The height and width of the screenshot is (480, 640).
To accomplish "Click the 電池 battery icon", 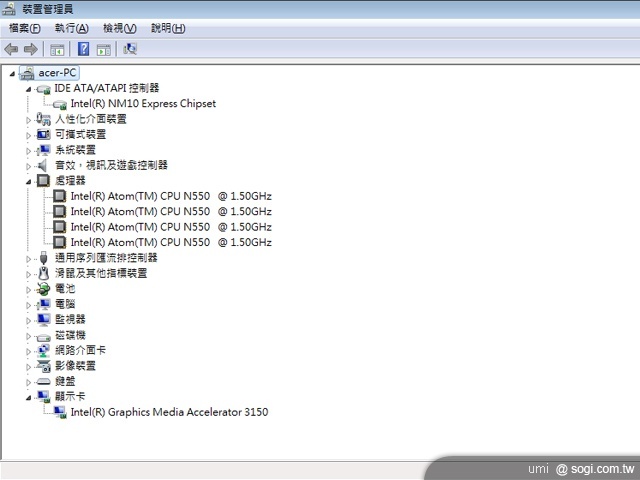I will tap(43, 289).
